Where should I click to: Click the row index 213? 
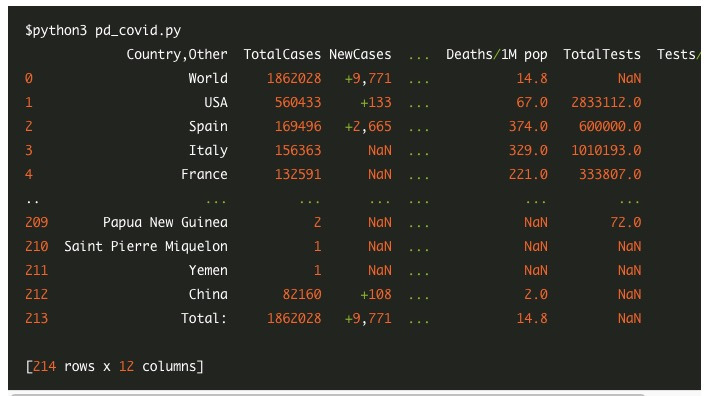[37, 318]
